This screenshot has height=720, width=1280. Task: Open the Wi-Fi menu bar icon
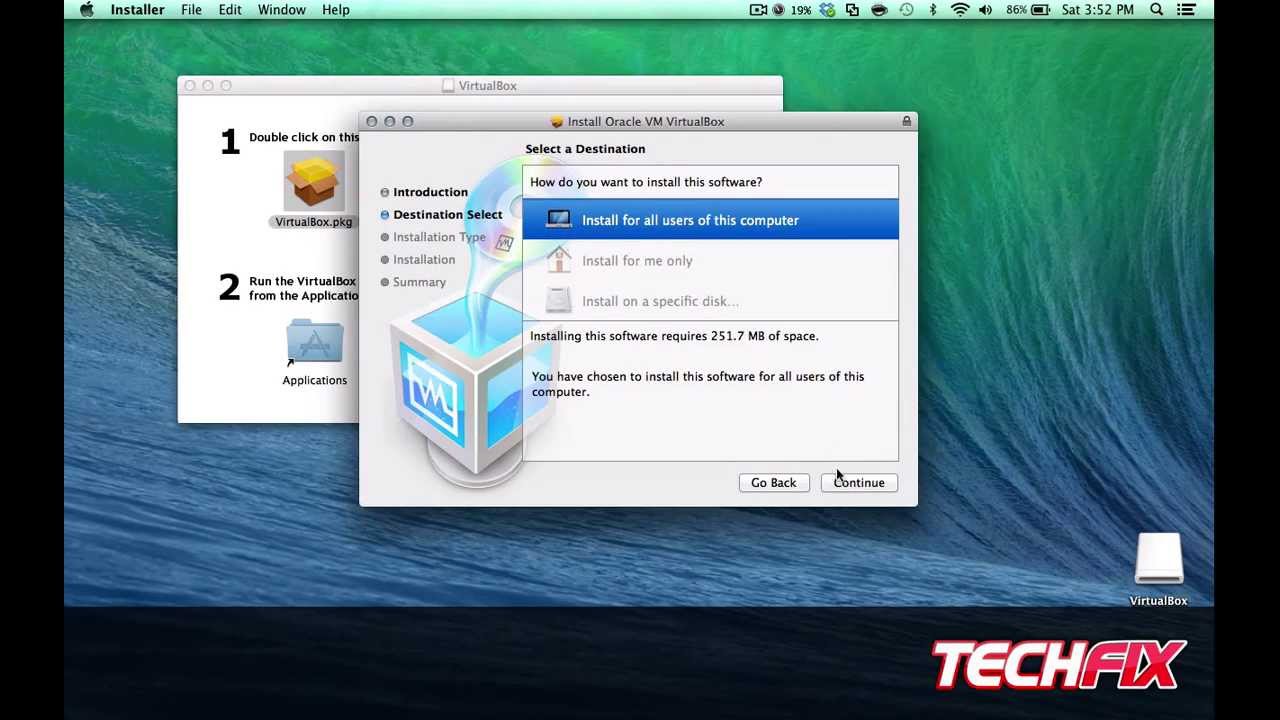click(x=960, y=10)
